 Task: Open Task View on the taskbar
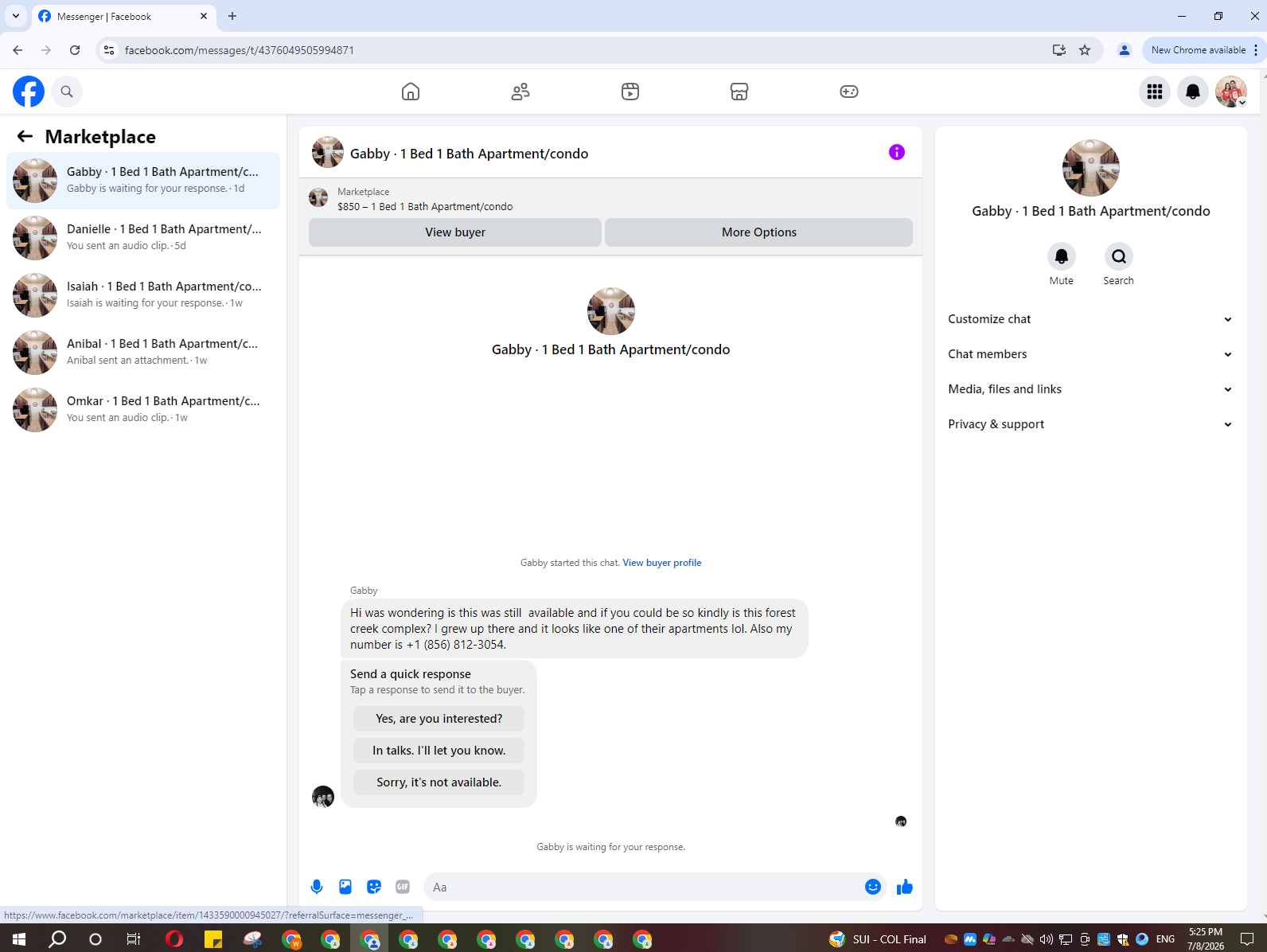[134, 939]
